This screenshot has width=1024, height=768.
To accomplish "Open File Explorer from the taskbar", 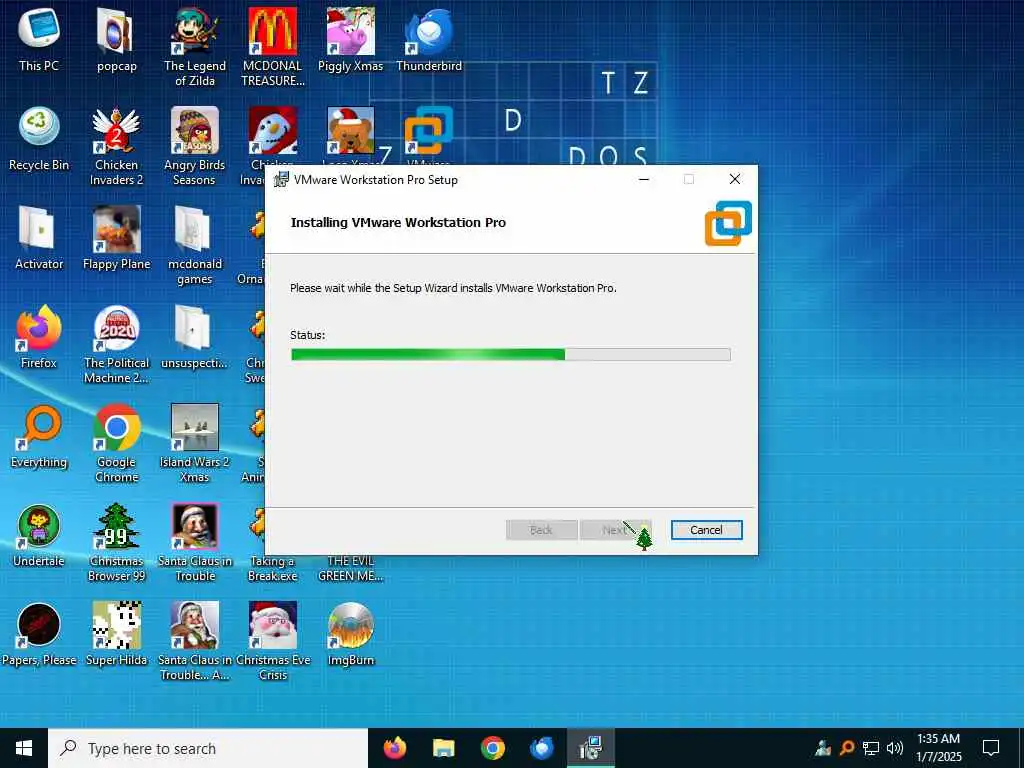I will coord(443,748).
